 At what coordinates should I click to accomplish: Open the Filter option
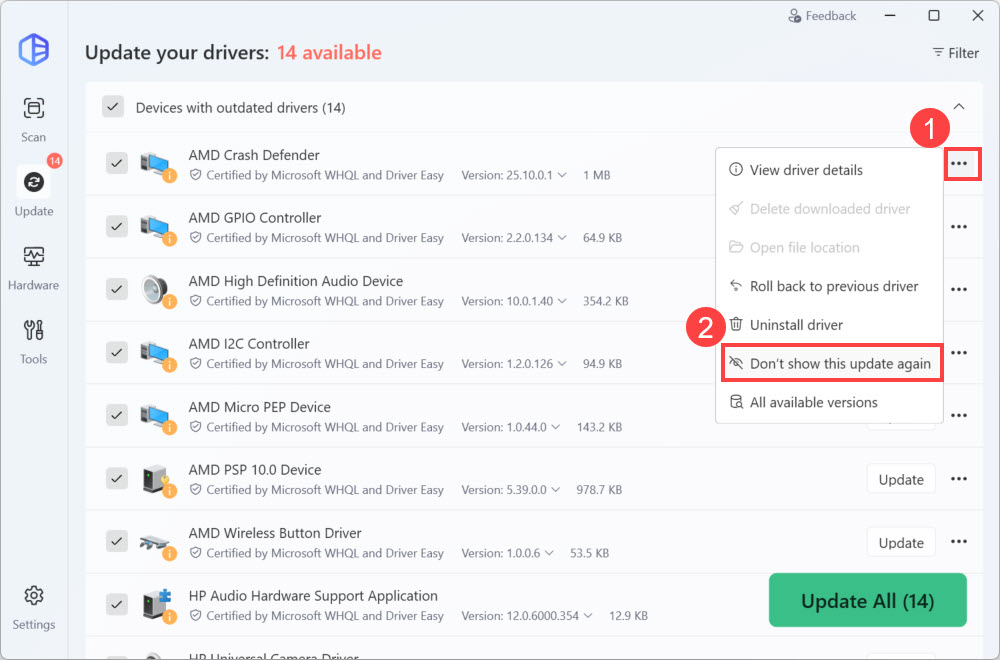955,52
